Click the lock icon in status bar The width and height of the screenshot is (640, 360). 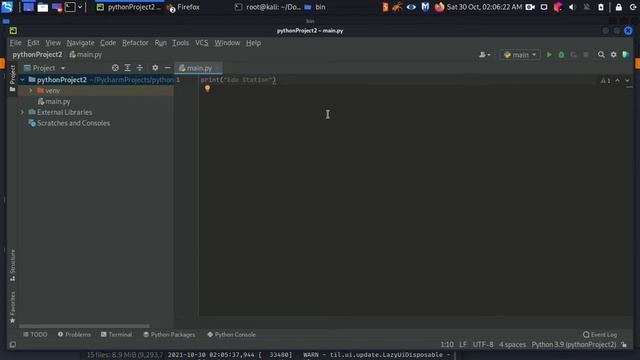point(624,345)
